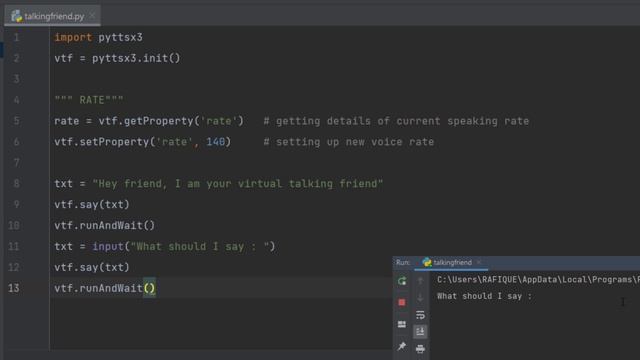640x360 pixels.
Task: Click 'vtf.setProperty' call on line 6
Action: [x=142, y=142]
